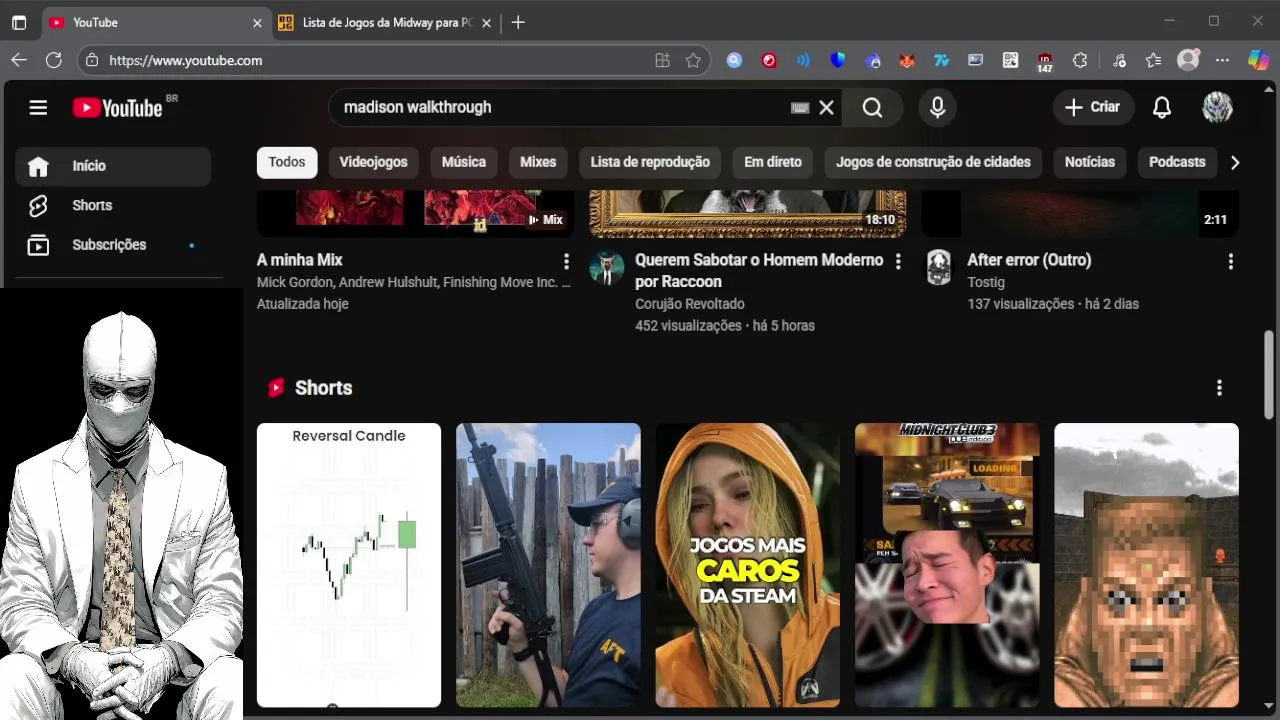The width and height of the screenshot is (1280, 720).
Task: Open the tab actions menu icon
Action: 19,22
